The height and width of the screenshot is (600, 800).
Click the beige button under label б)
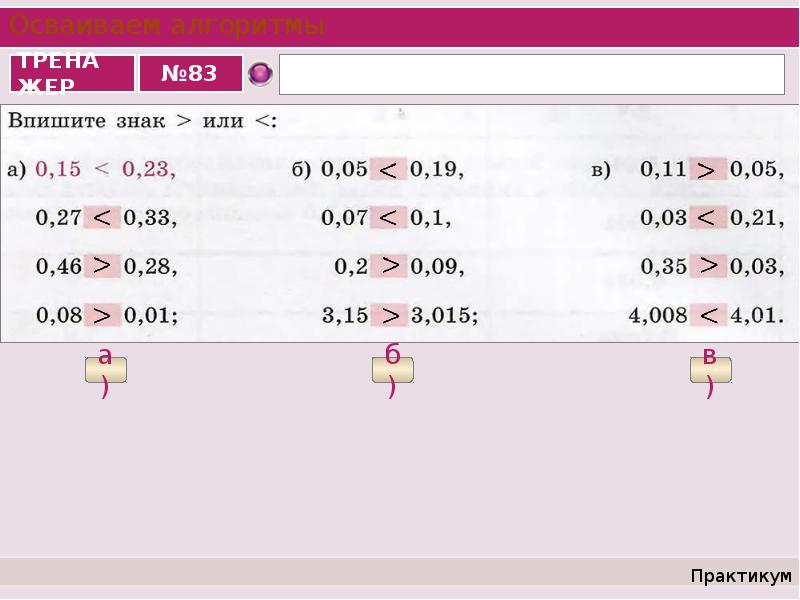[393, 370]
